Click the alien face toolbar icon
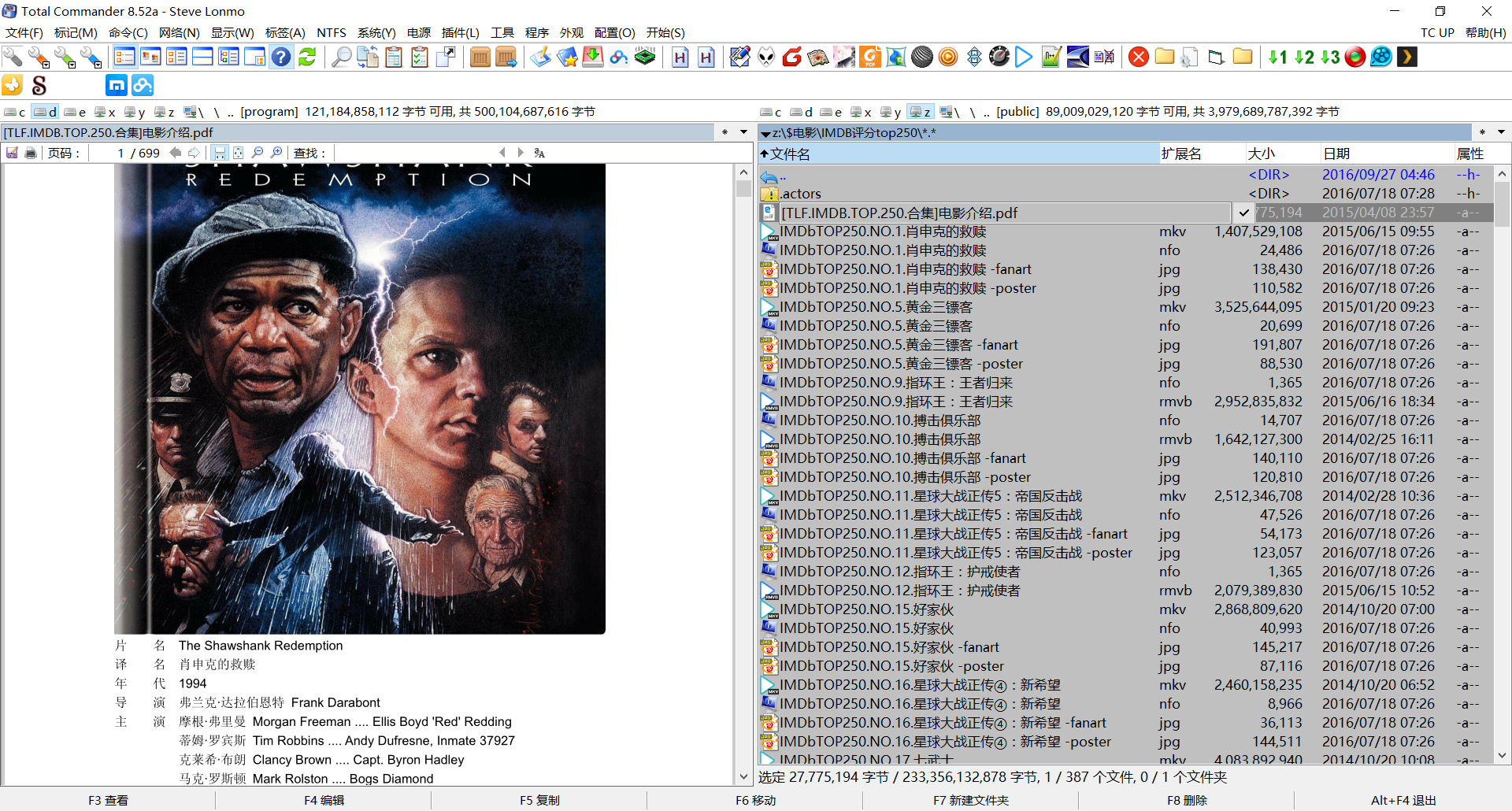The height and width of the screenshot is (811, 1512). pos(766,57)
